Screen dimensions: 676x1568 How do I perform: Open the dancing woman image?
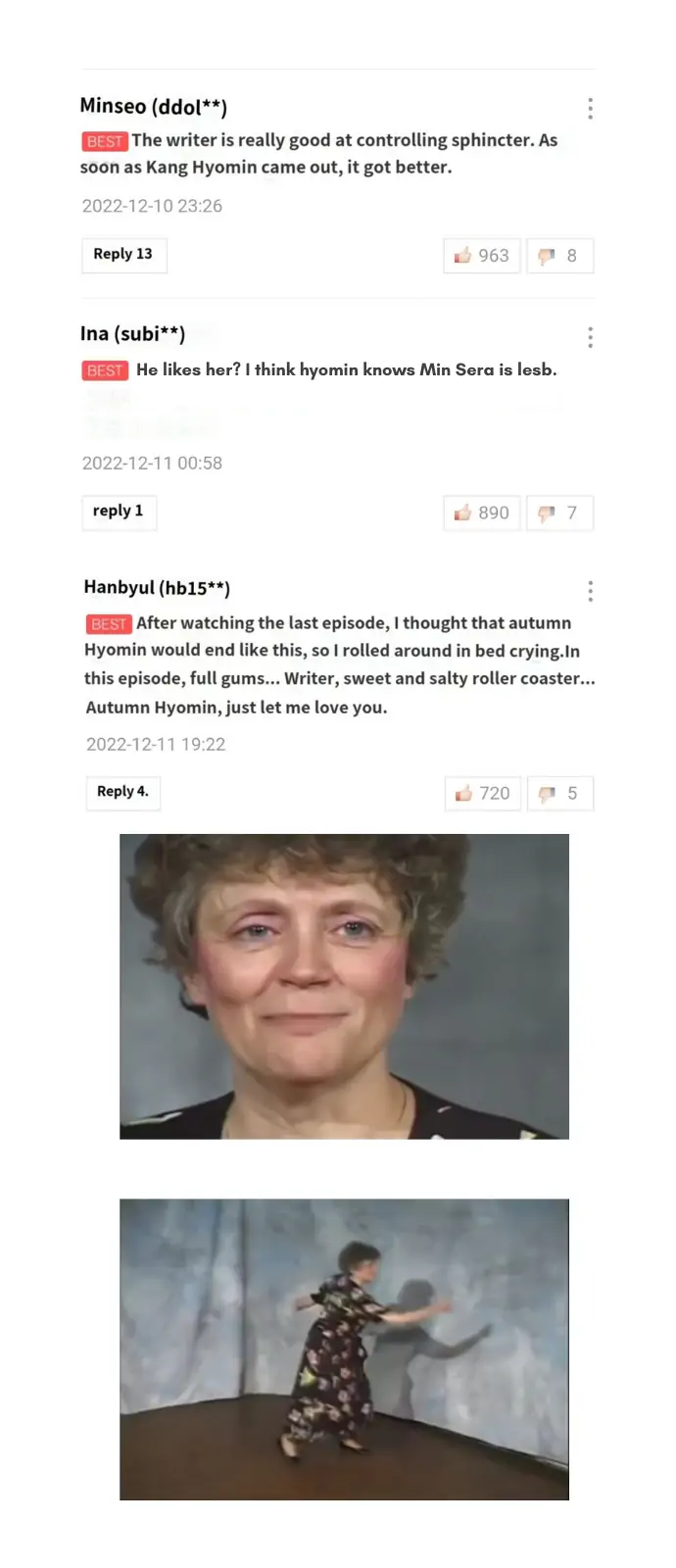pyautogui.click(x=344, y=1349)
